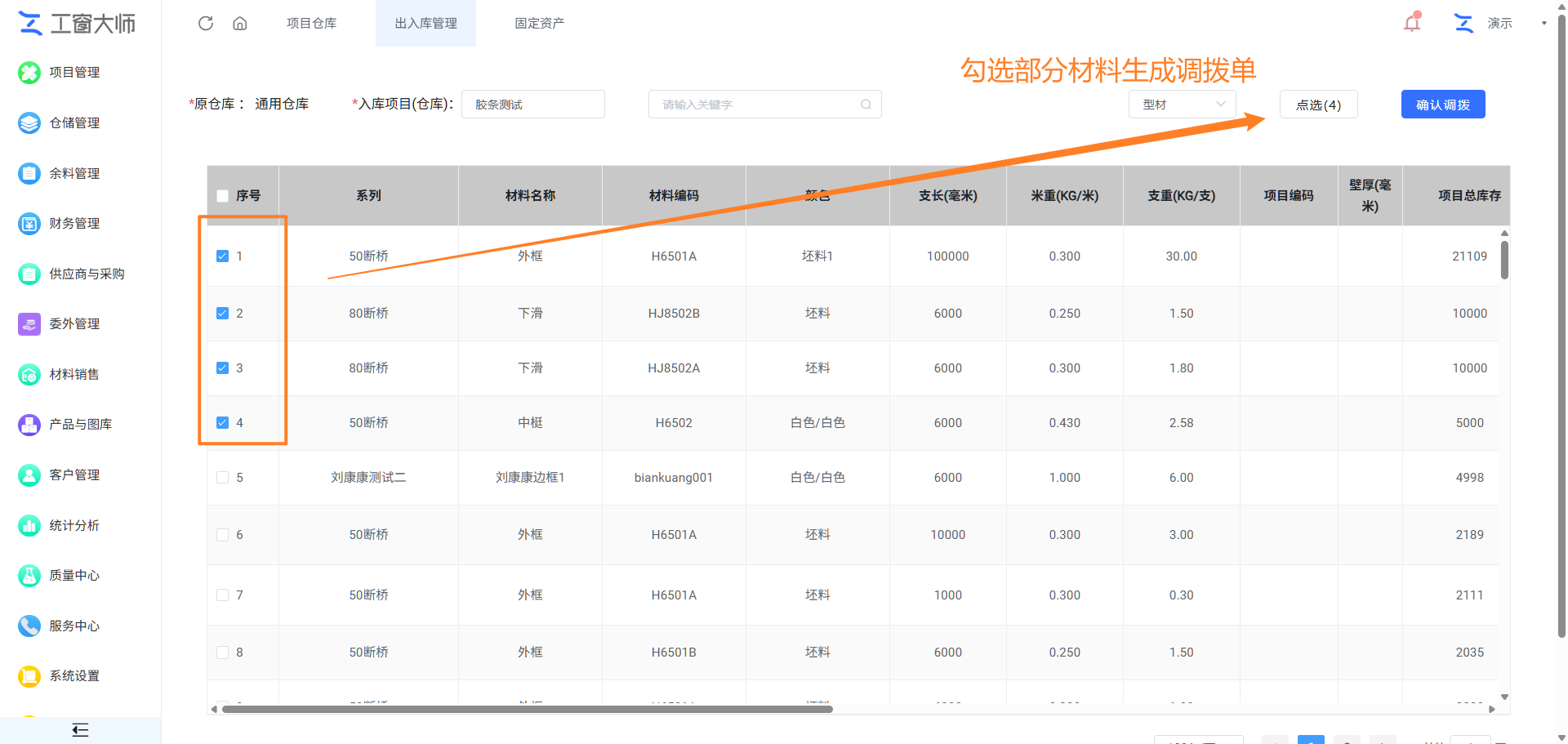
Task: Open 仓储管理 sidebar icon
Action: pos(29,123)
